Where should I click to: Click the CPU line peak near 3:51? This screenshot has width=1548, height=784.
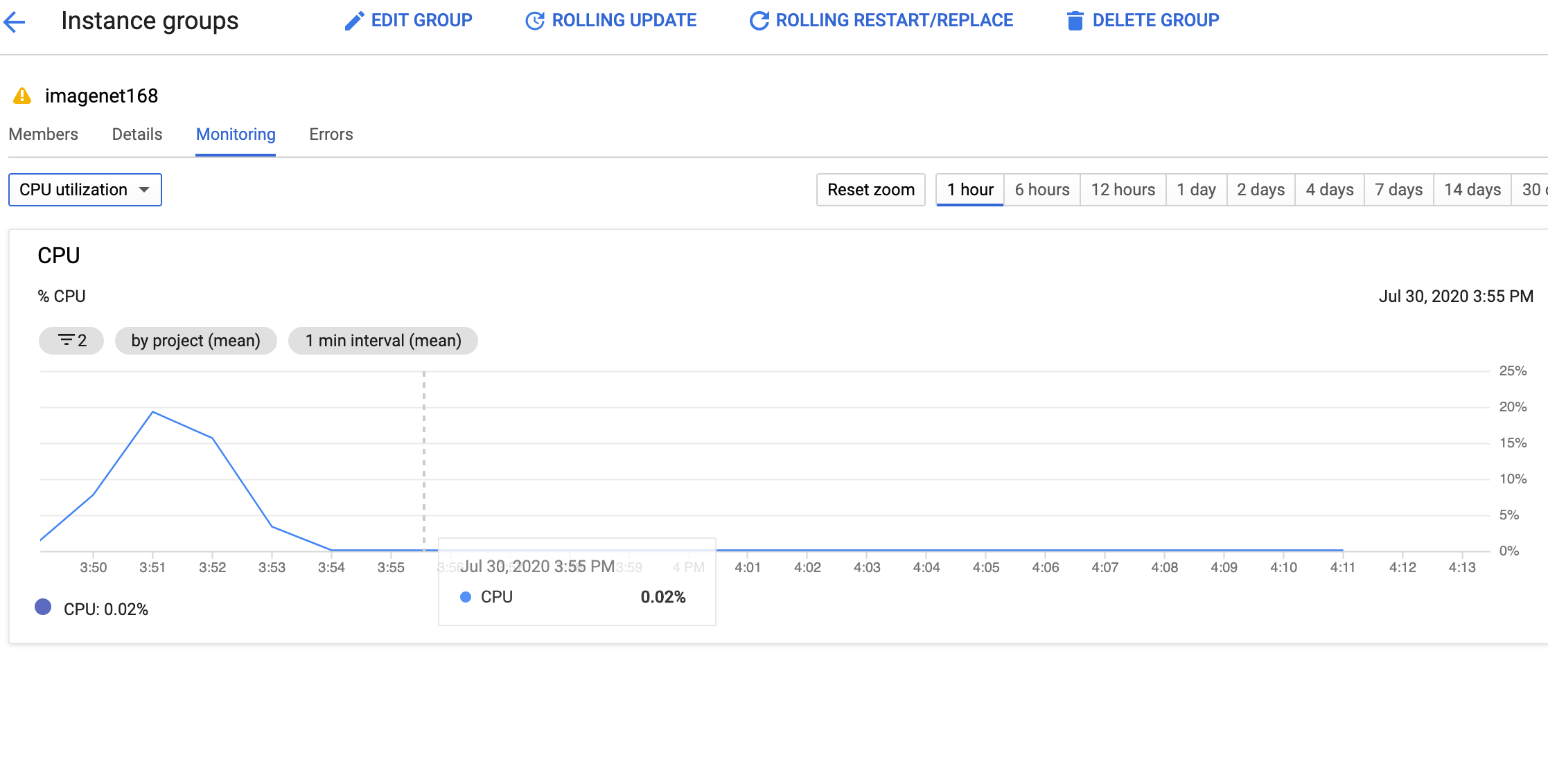coord(152,412)
